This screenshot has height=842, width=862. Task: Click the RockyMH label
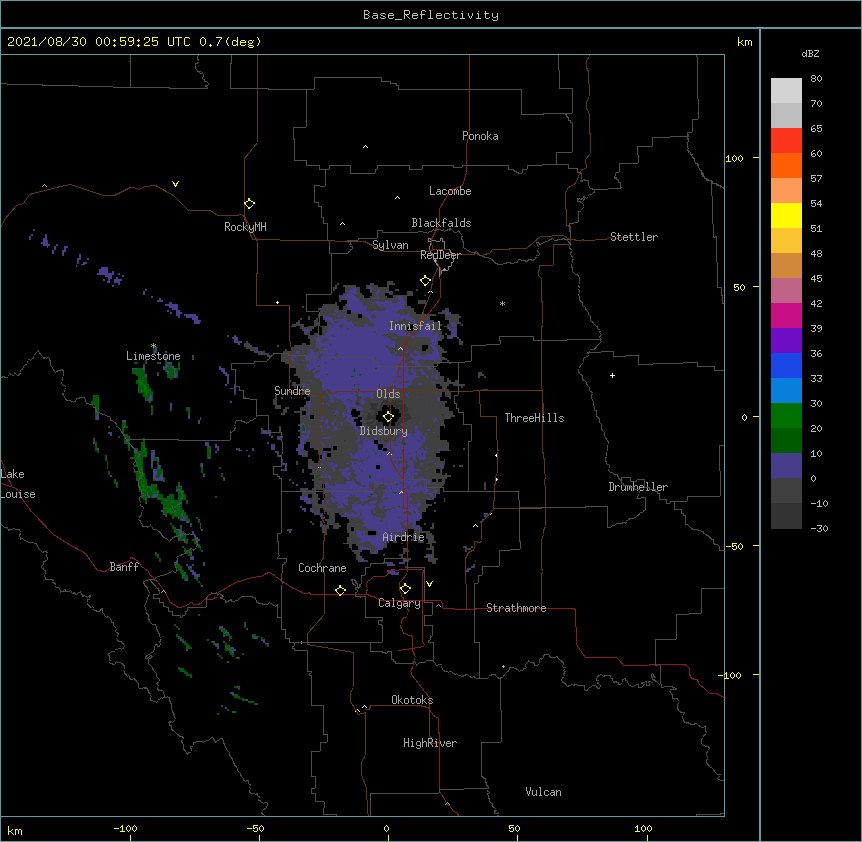click(245, 226)
